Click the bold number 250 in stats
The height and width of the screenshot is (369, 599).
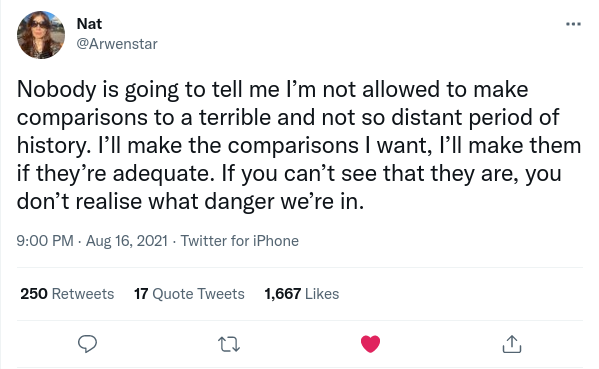pos(34,294)
